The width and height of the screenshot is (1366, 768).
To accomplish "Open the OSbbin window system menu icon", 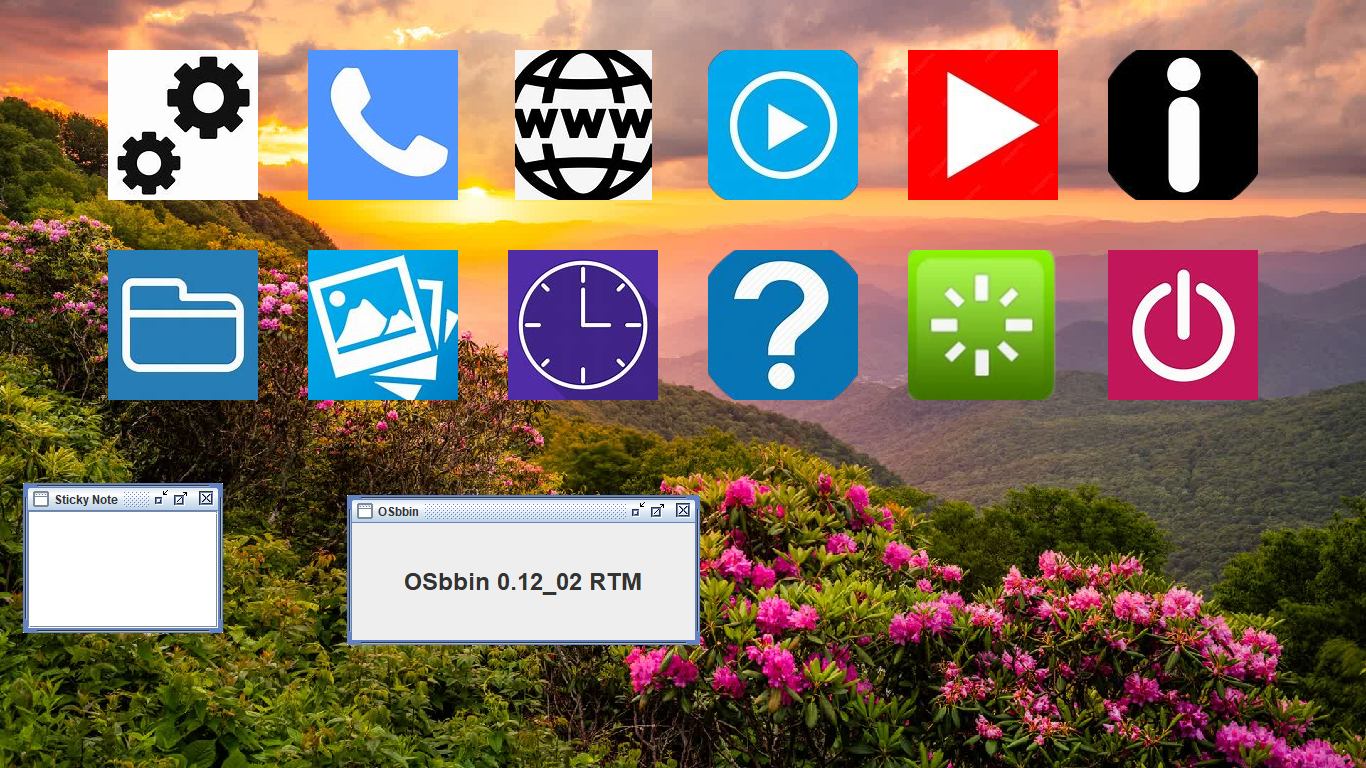I will 365,511.
